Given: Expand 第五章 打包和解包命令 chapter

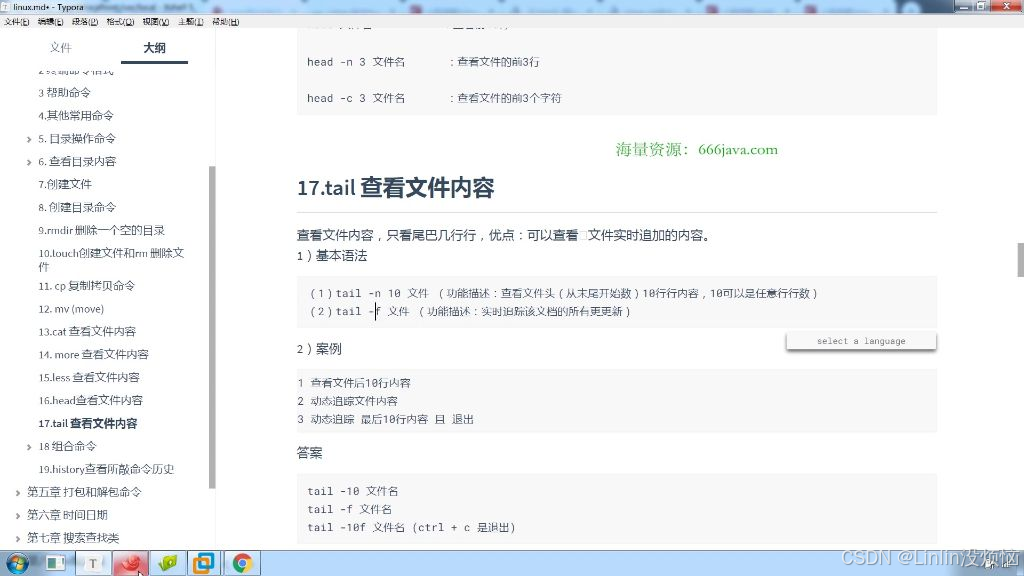Looking at the screenshot, I should click(18, 493).
